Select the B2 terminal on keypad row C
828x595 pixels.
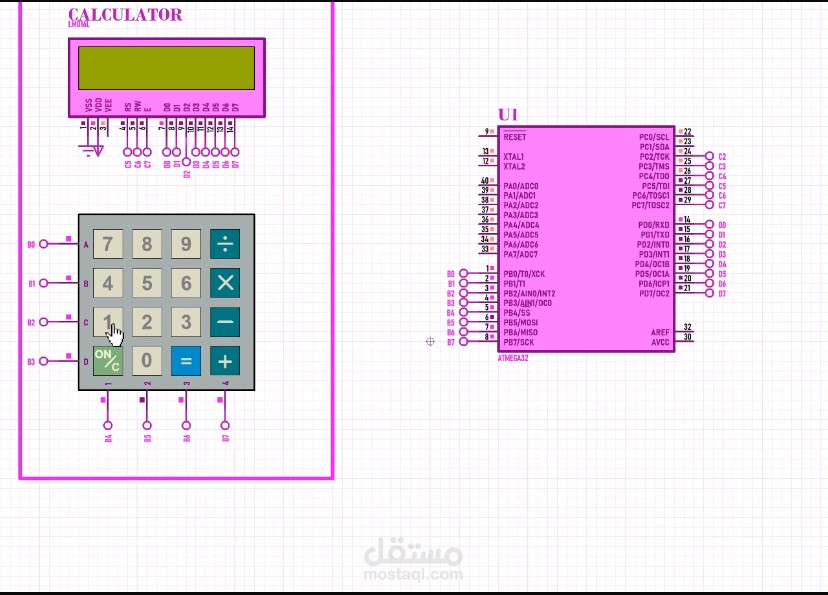tap(43, 322)
